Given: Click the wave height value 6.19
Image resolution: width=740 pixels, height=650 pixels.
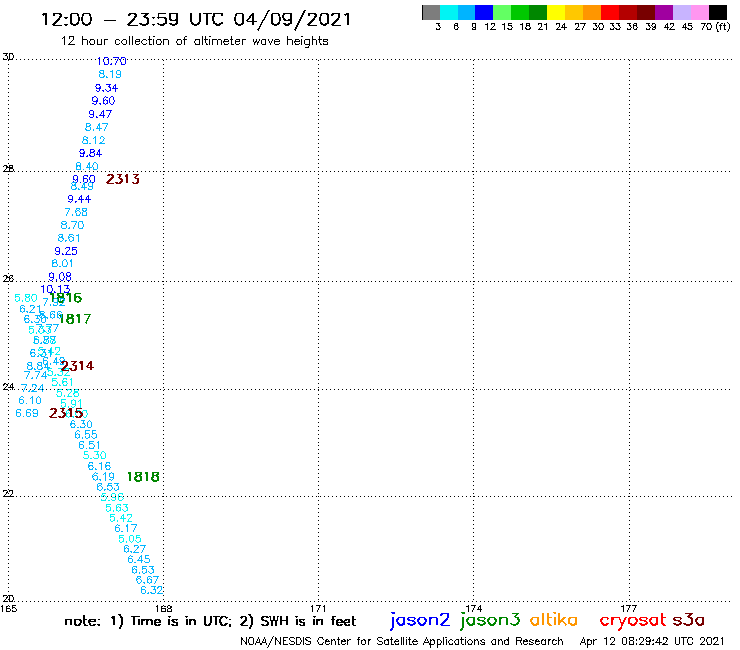Looking at the screenshot, I should pyautogui.click(x=103, y=477).
